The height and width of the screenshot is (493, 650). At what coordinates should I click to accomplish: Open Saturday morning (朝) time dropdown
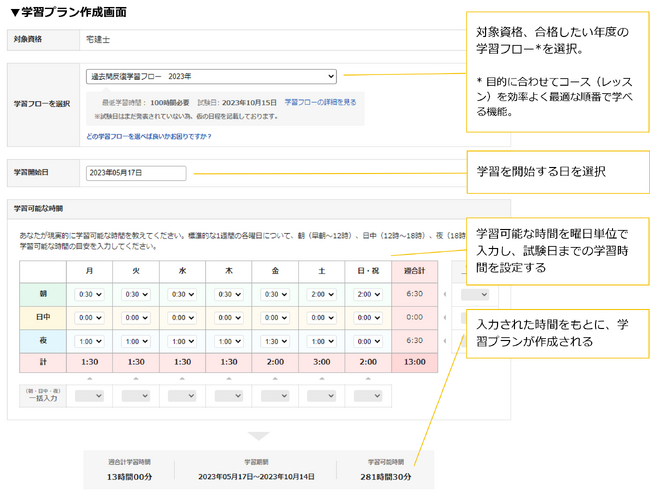pos(319,294)
